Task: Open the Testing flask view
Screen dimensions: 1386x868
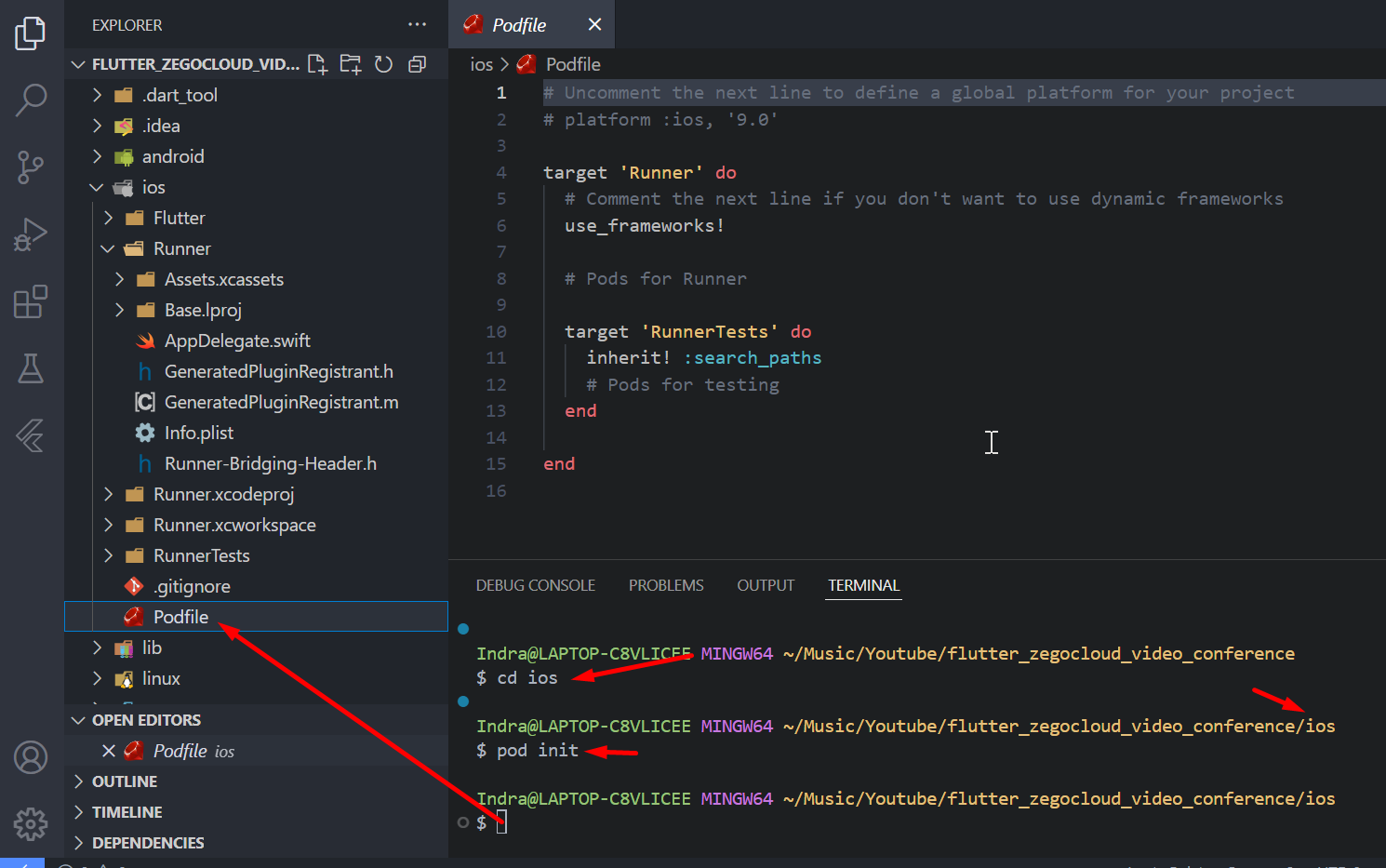Action: (31, 368)
